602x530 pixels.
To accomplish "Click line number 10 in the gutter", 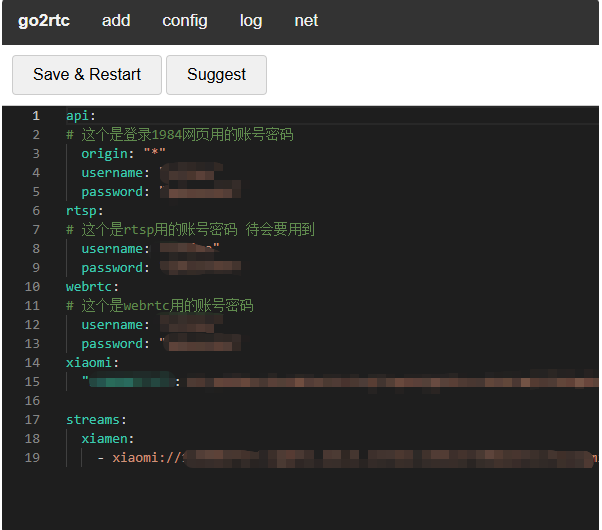I will coord(32,287).
